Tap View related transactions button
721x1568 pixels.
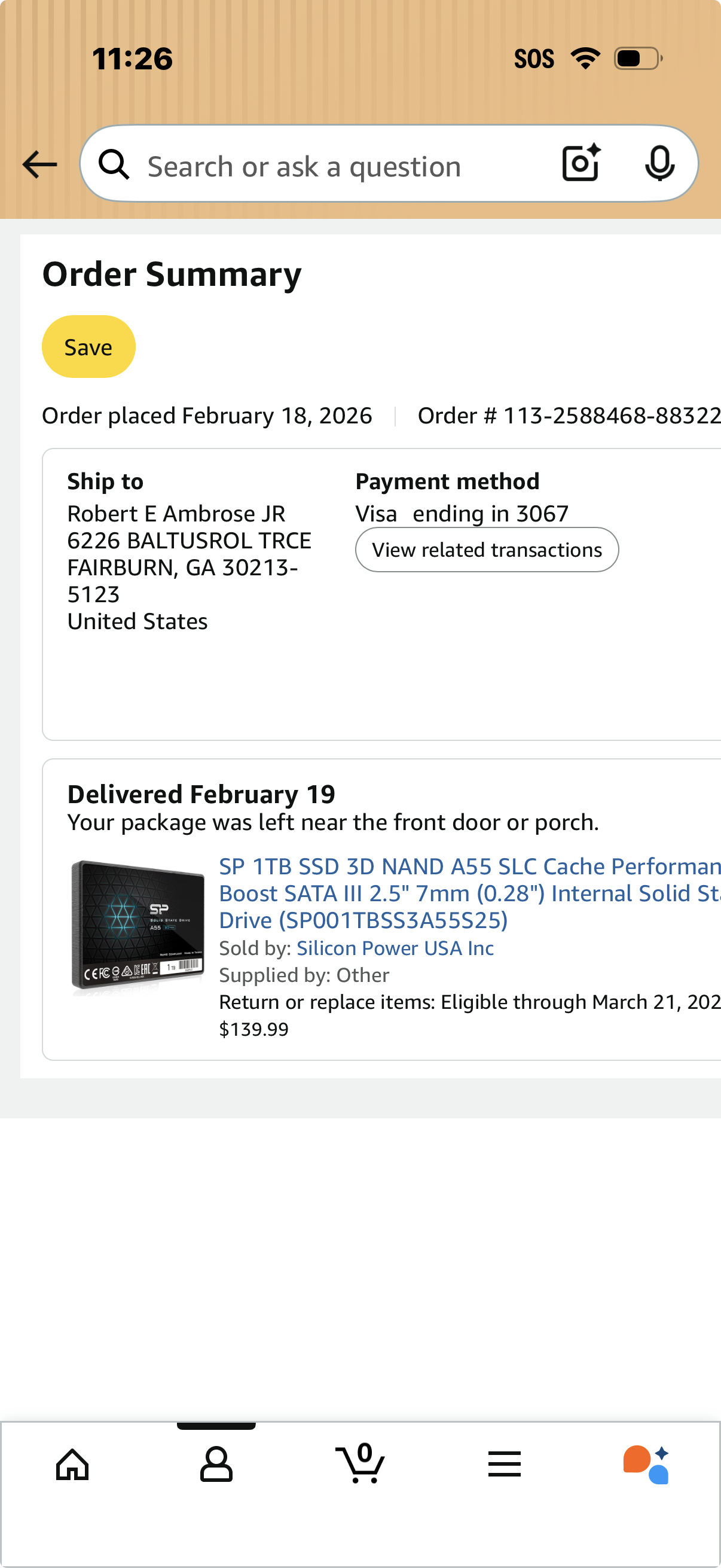tap(487, 550)
